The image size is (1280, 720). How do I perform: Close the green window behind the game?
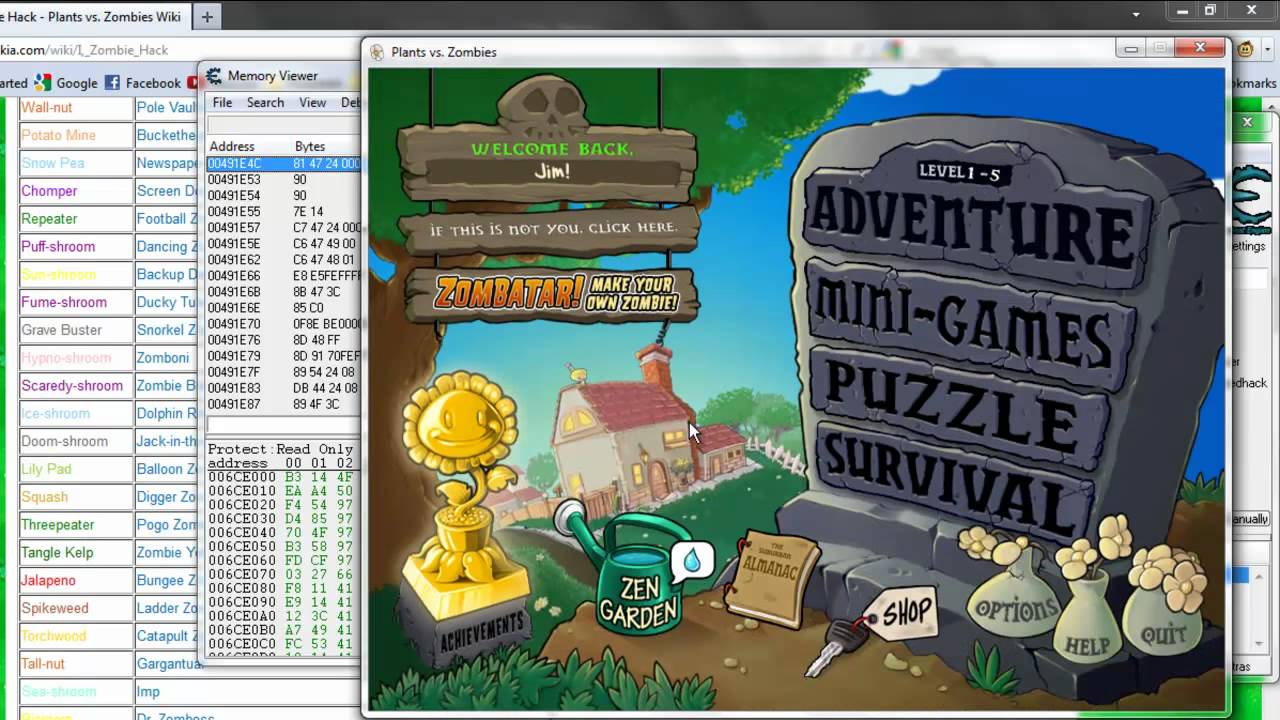pyautogui.click(x=1247, y=122)
